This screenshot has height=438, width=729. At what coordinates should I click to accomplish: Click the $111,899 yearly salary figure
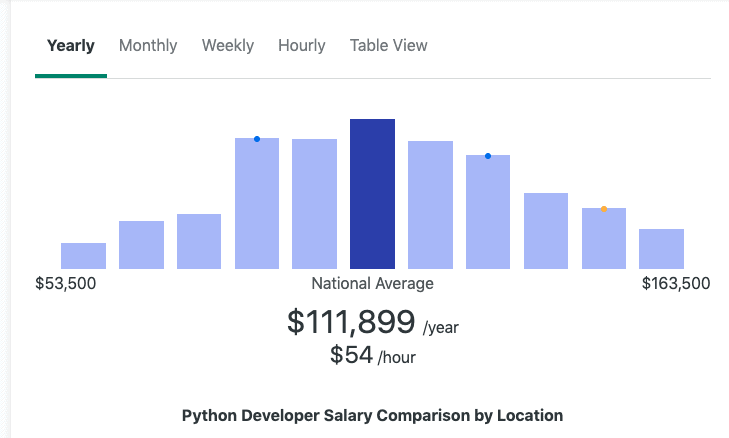351,322
